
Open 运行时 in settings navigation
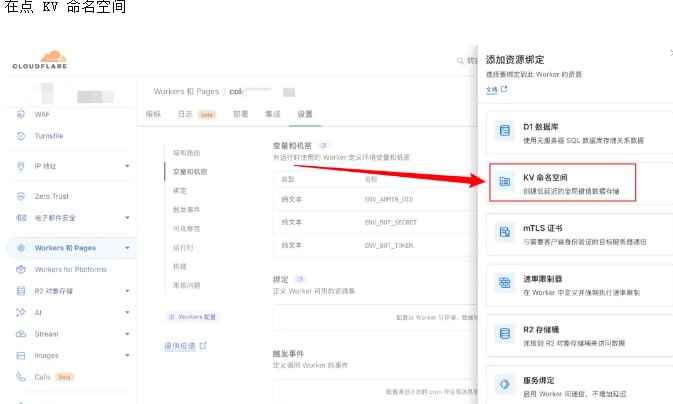coord(183,248)
